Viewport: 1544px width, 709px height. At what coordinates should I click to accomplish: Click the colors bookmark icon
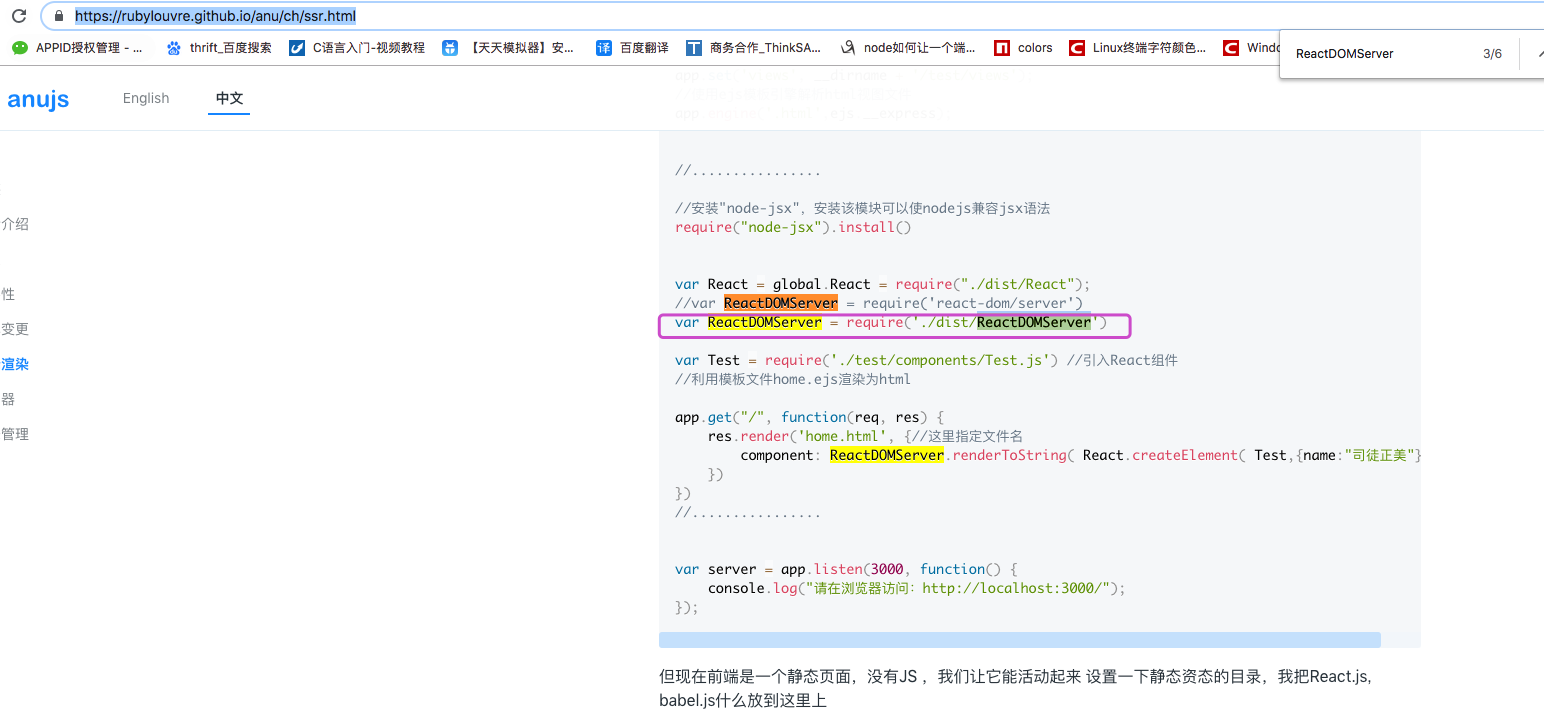click(1003, 47)
